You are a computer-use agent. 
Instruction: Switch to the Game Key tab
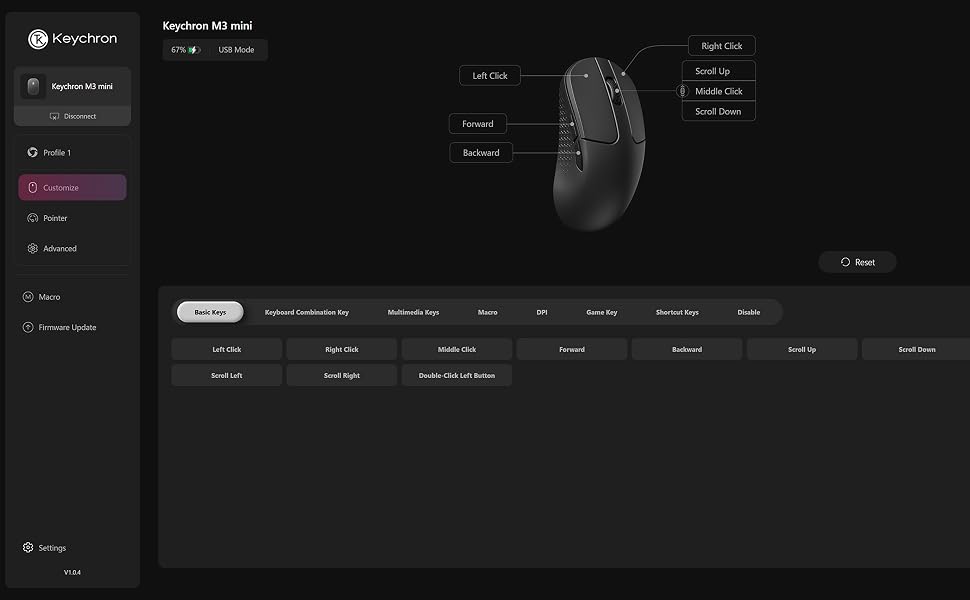tap(602, 312)
